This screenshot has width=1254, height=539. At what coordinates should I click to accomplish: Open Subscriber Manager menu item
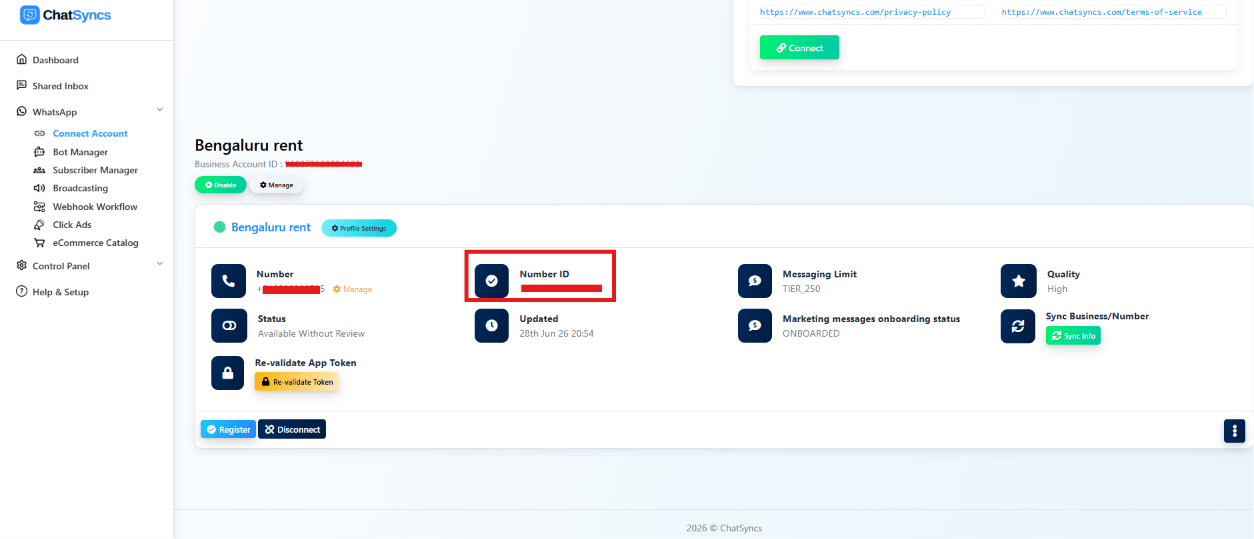click(95, 170)
